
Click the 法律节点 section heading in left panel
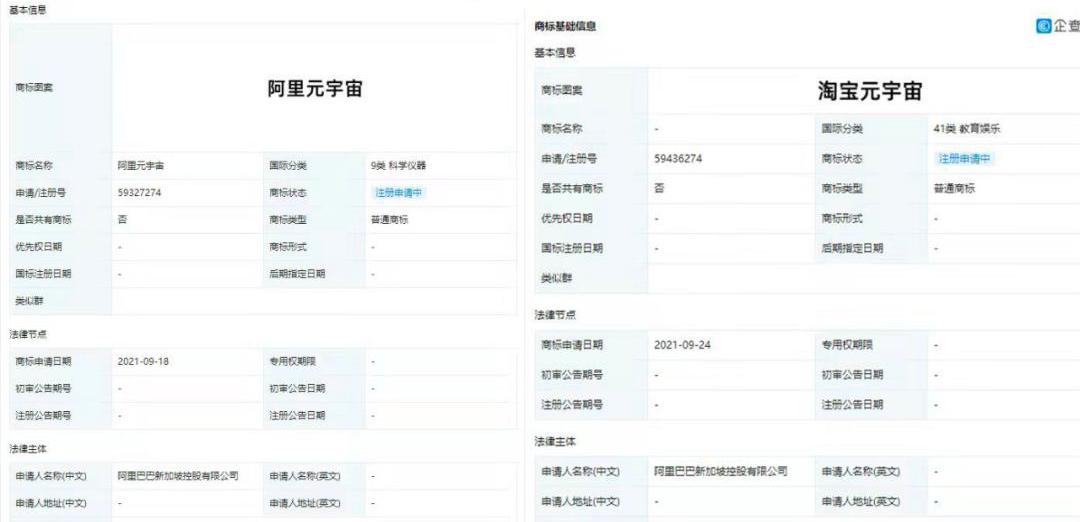coord(28,334)
